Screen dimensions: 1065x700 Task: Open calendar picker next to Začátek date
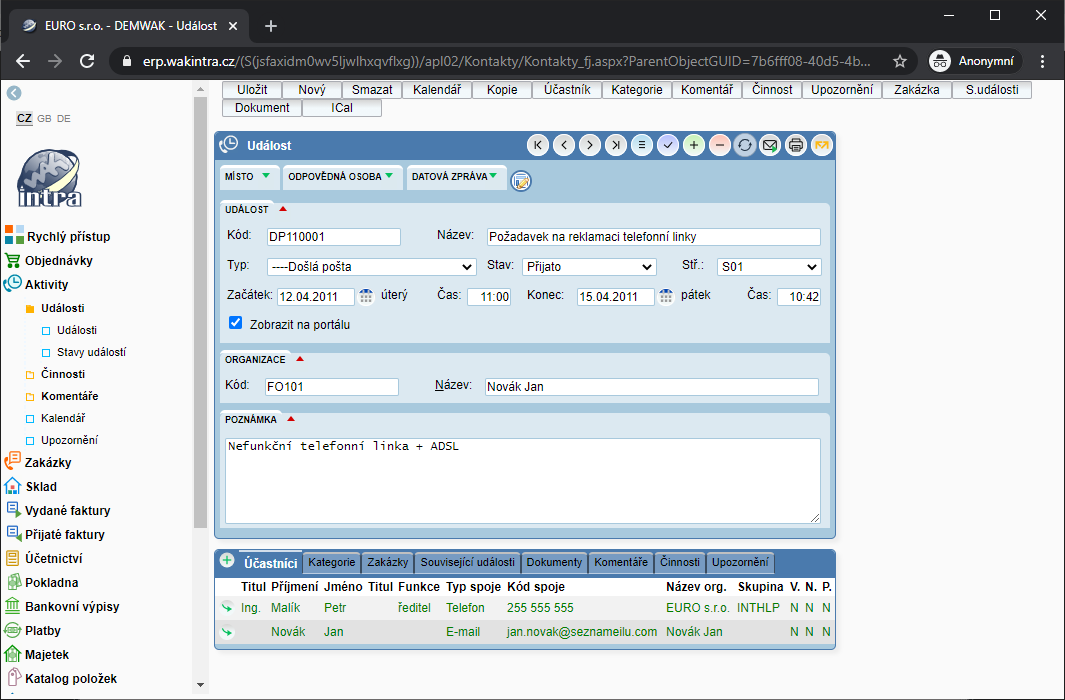point(366,296)
